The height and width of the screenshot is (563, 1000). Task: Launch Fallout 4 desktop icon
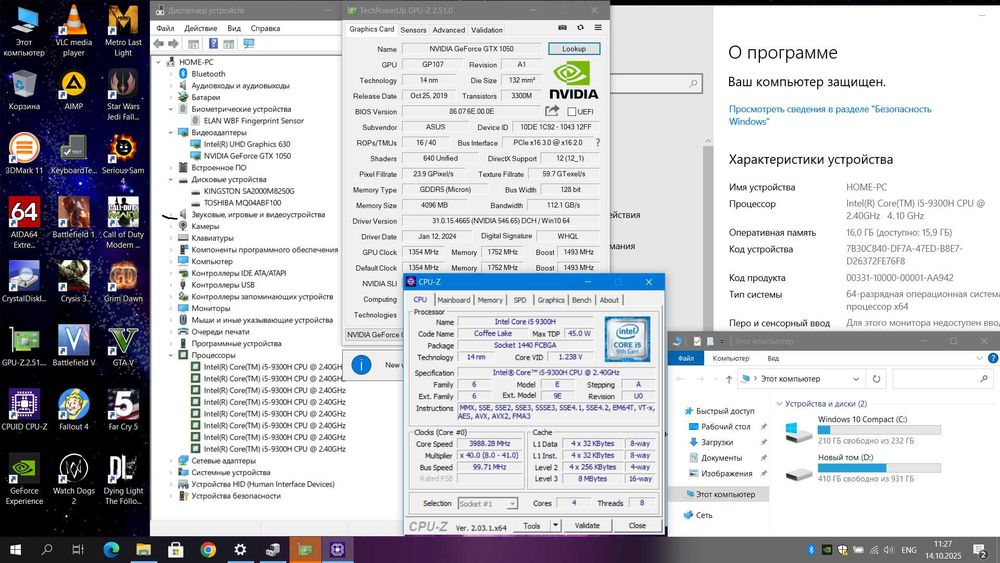(x=73, y=409)
